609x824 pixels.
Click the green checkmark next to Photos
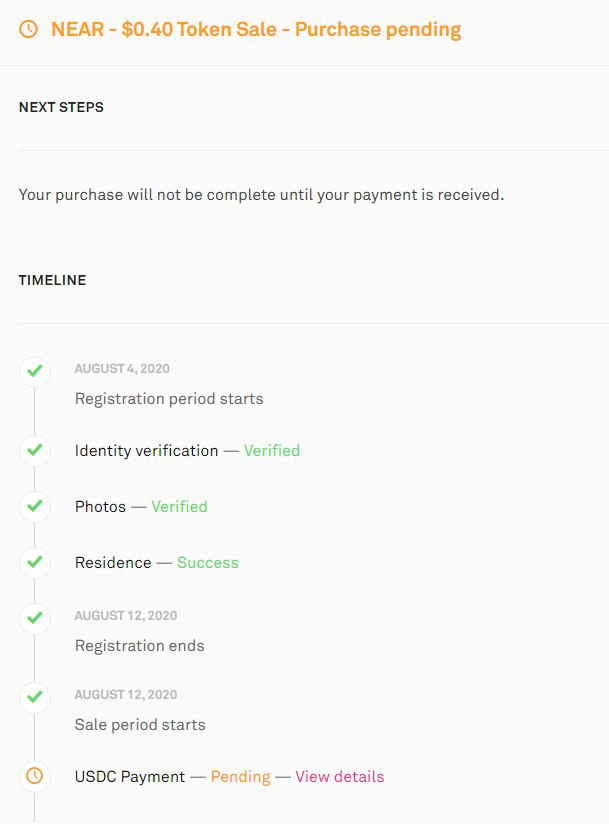(x=35, y=506)
